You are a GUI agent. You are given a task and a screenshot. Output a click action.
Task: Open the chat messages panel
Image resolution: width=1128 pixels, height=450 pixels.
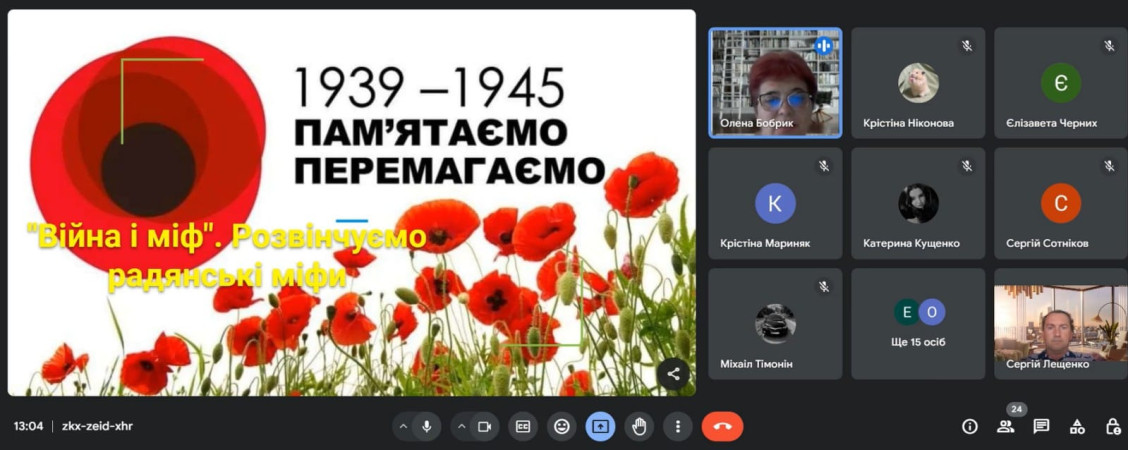1041,426
